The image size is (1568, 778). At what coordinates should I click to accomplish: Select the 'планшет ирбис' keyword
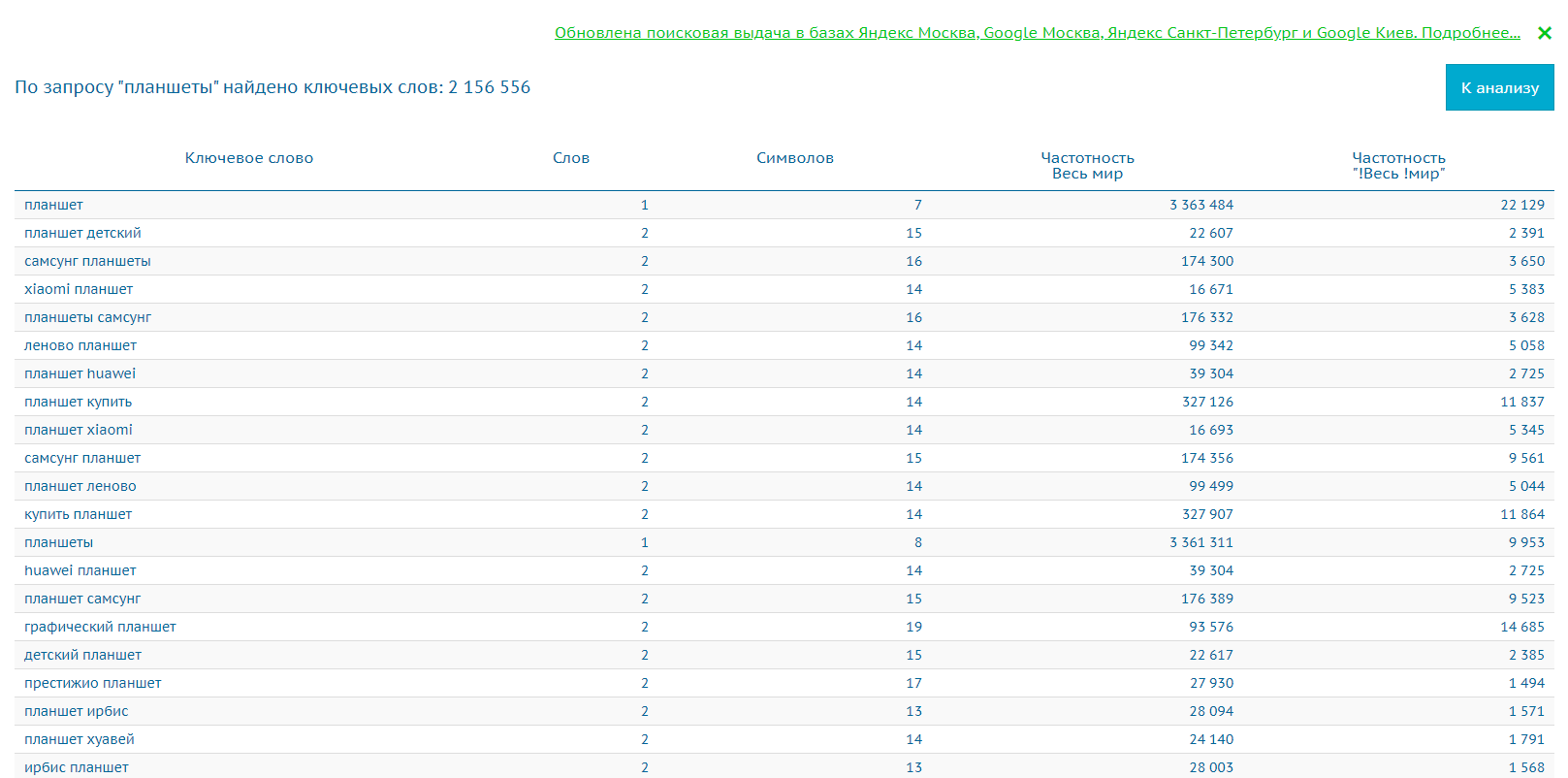pyautogui.click(x=76, y=711)
